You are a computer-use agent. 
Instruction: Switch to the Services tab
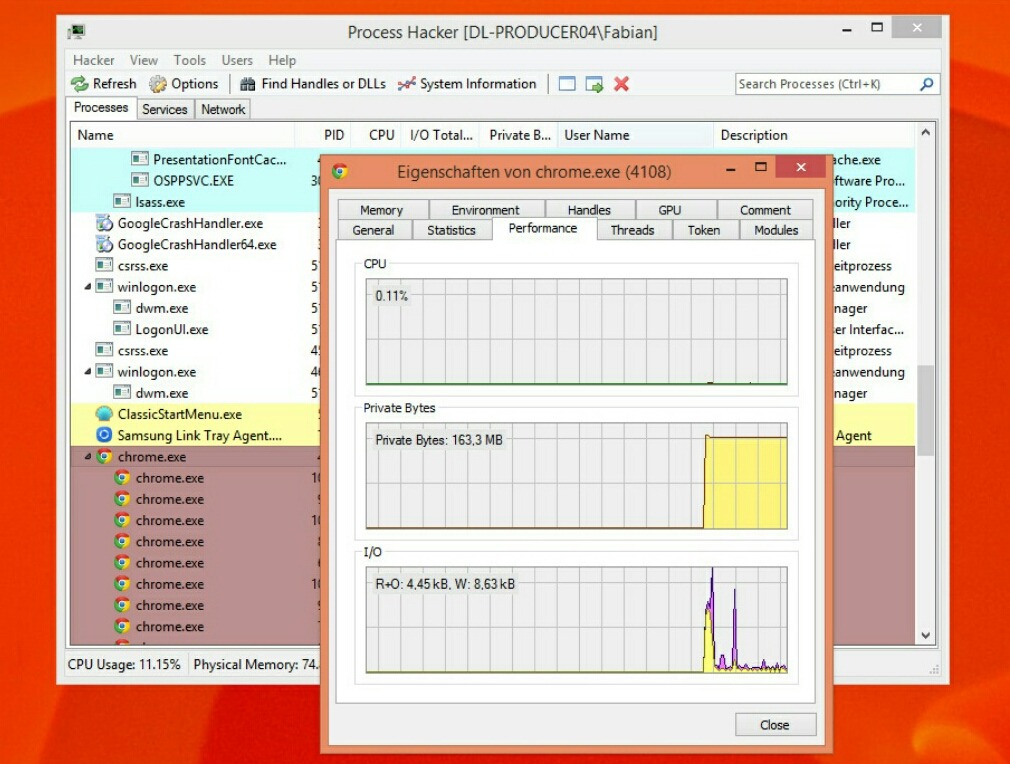point(164,109)
